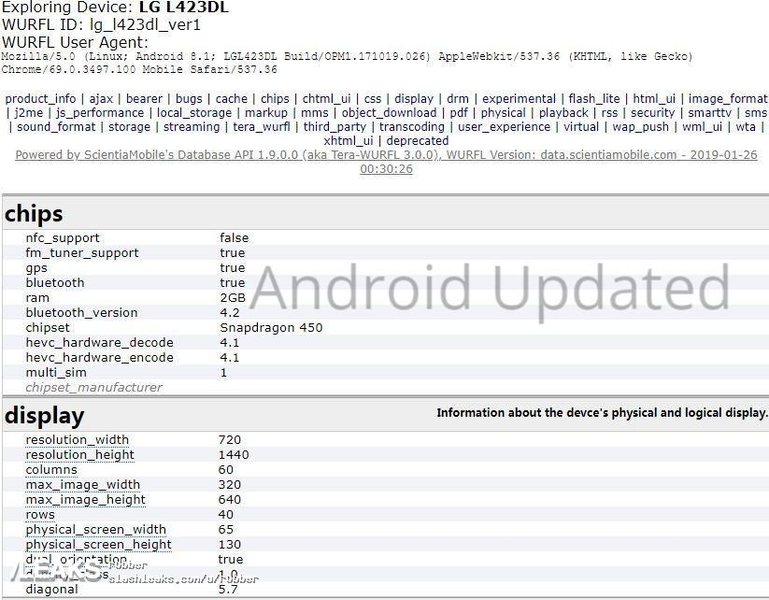Select the '5.7' diagonal value
The width and height of the screenshot is (769, 600).
[x=229, y=589]
